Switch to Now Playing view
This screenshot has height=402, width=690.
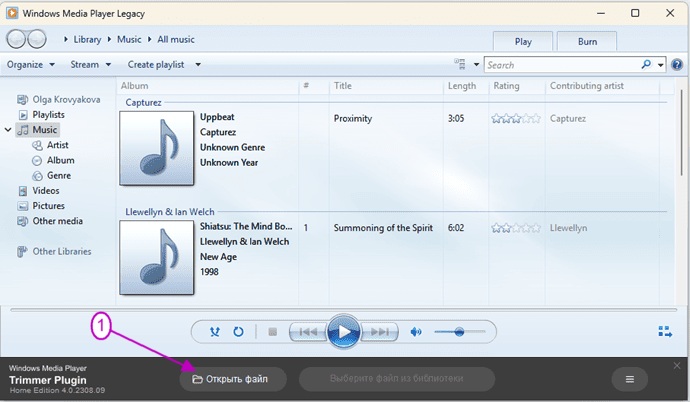pyautogui.click(x=665, y=332)
